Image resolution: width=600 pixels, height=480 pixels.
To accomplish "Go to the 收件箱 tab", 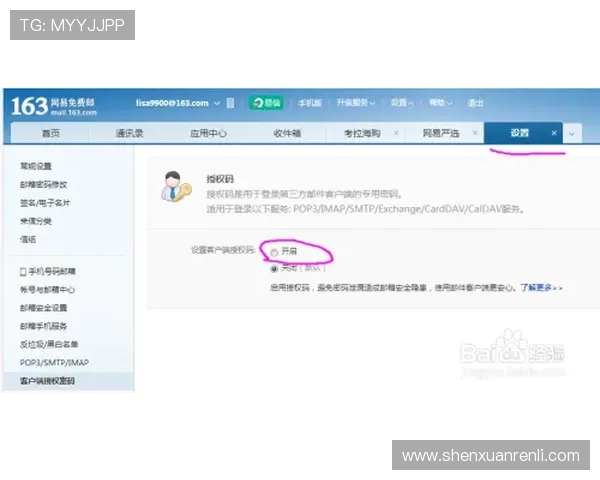I will (287, 133).
